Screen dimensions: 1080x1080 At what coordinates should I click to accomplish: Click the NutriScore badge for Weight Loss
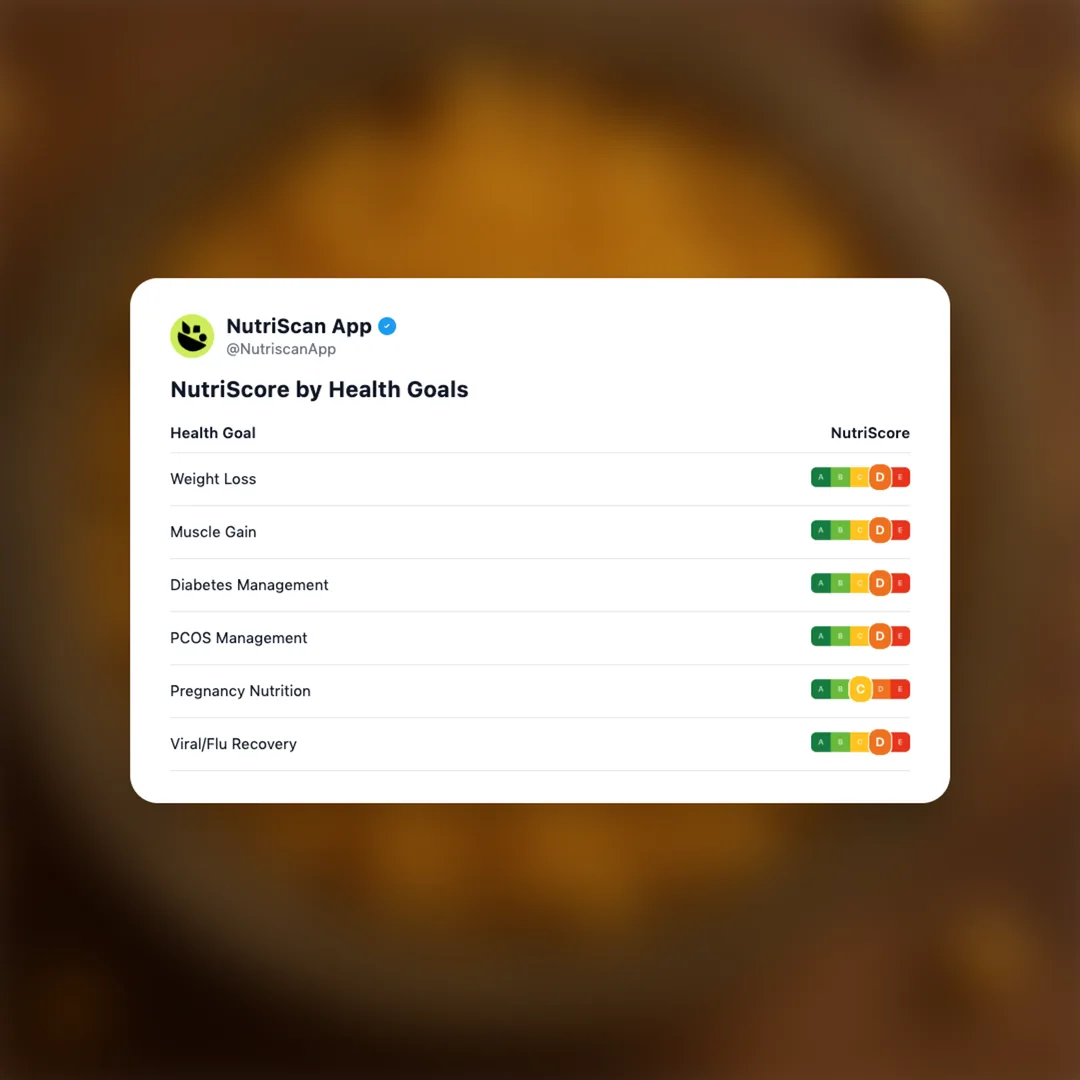(x=860, y=478)
